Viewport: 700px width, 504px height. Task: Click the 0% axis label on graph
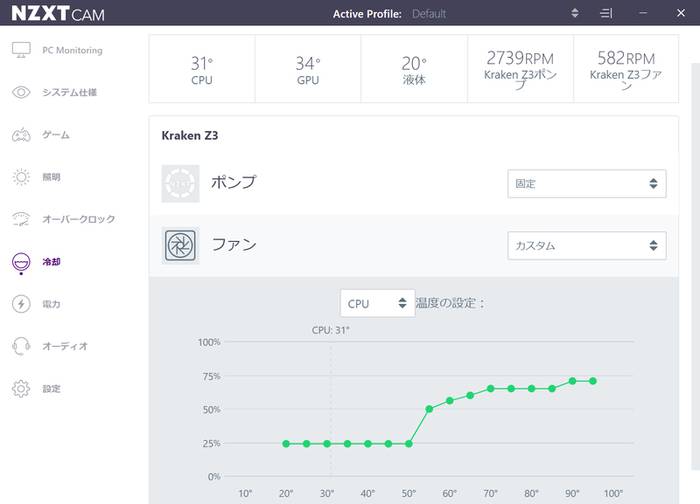coord(214,477)
